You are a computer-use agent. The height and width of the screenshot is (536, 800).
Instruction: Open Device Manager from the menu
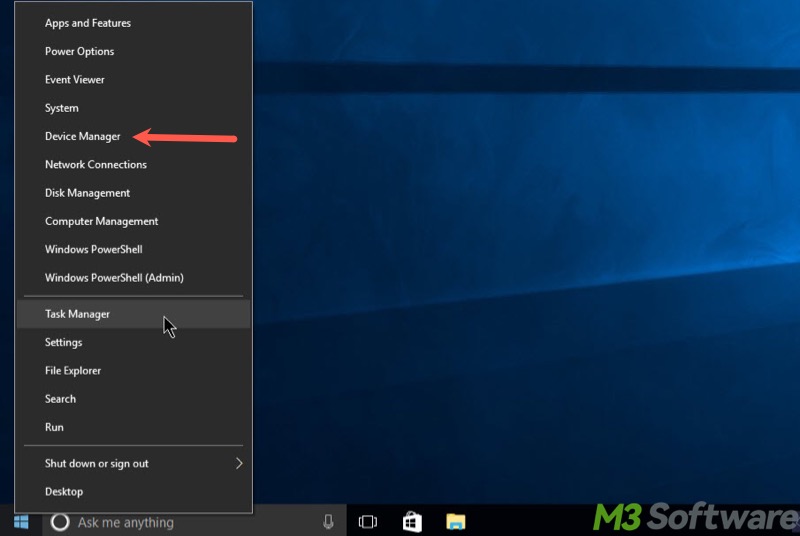click(x=83, y=136)
